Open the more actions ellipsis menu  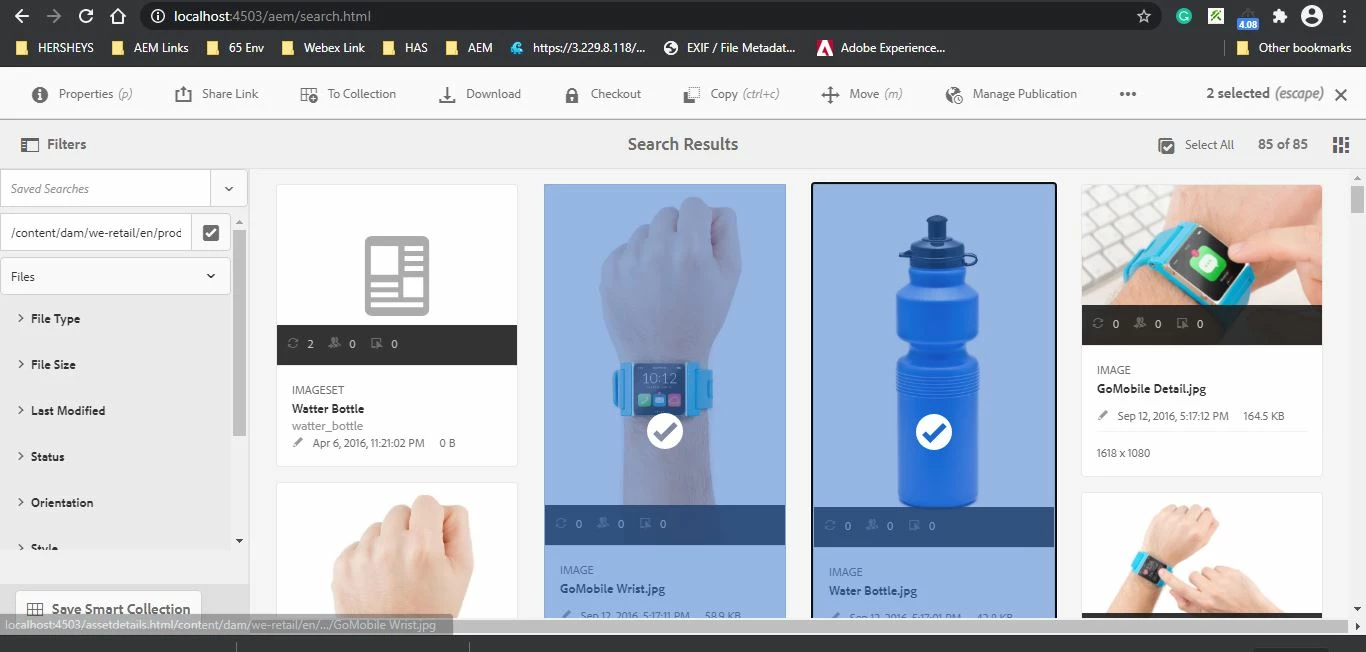[x=1128, y=94]
